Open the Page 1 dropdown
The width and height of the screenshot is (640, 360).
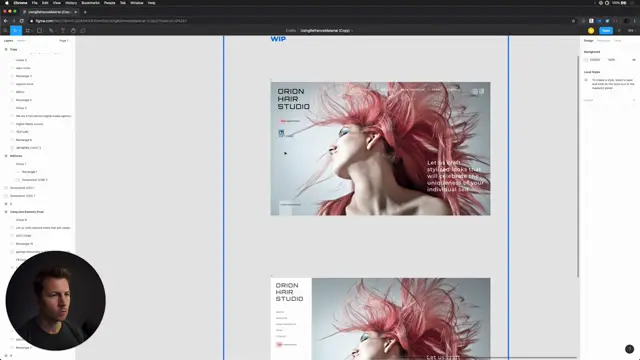64,41
